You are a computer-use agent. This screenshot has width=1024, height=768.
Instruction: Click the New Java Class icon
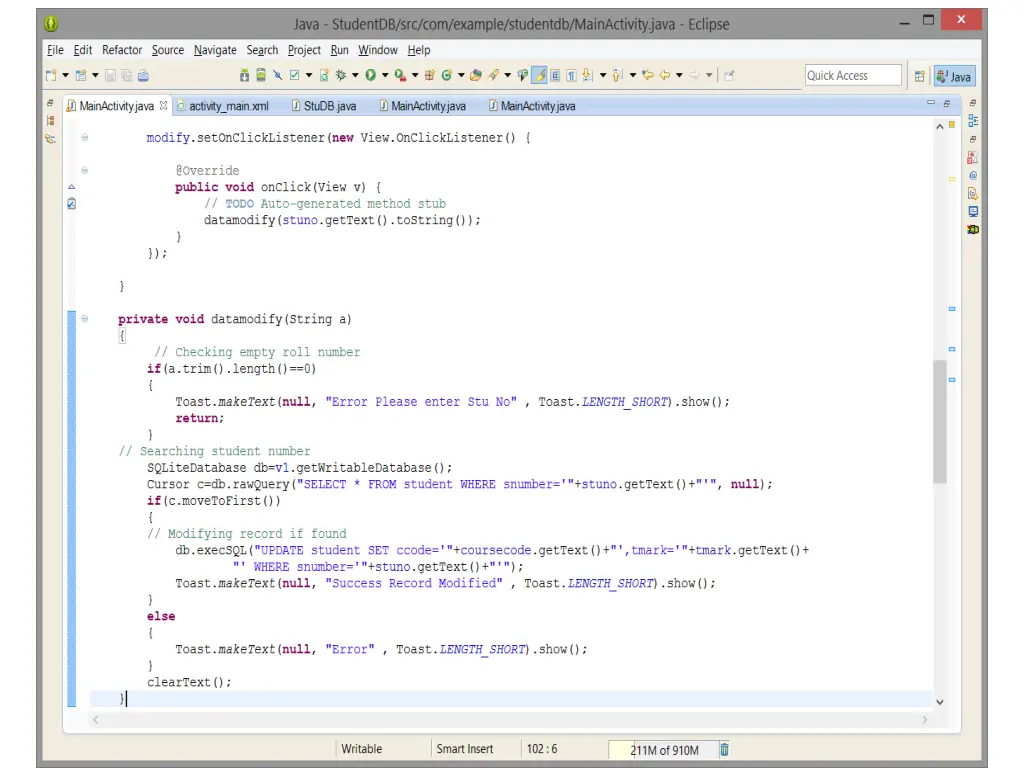click(x=447, y=76)
